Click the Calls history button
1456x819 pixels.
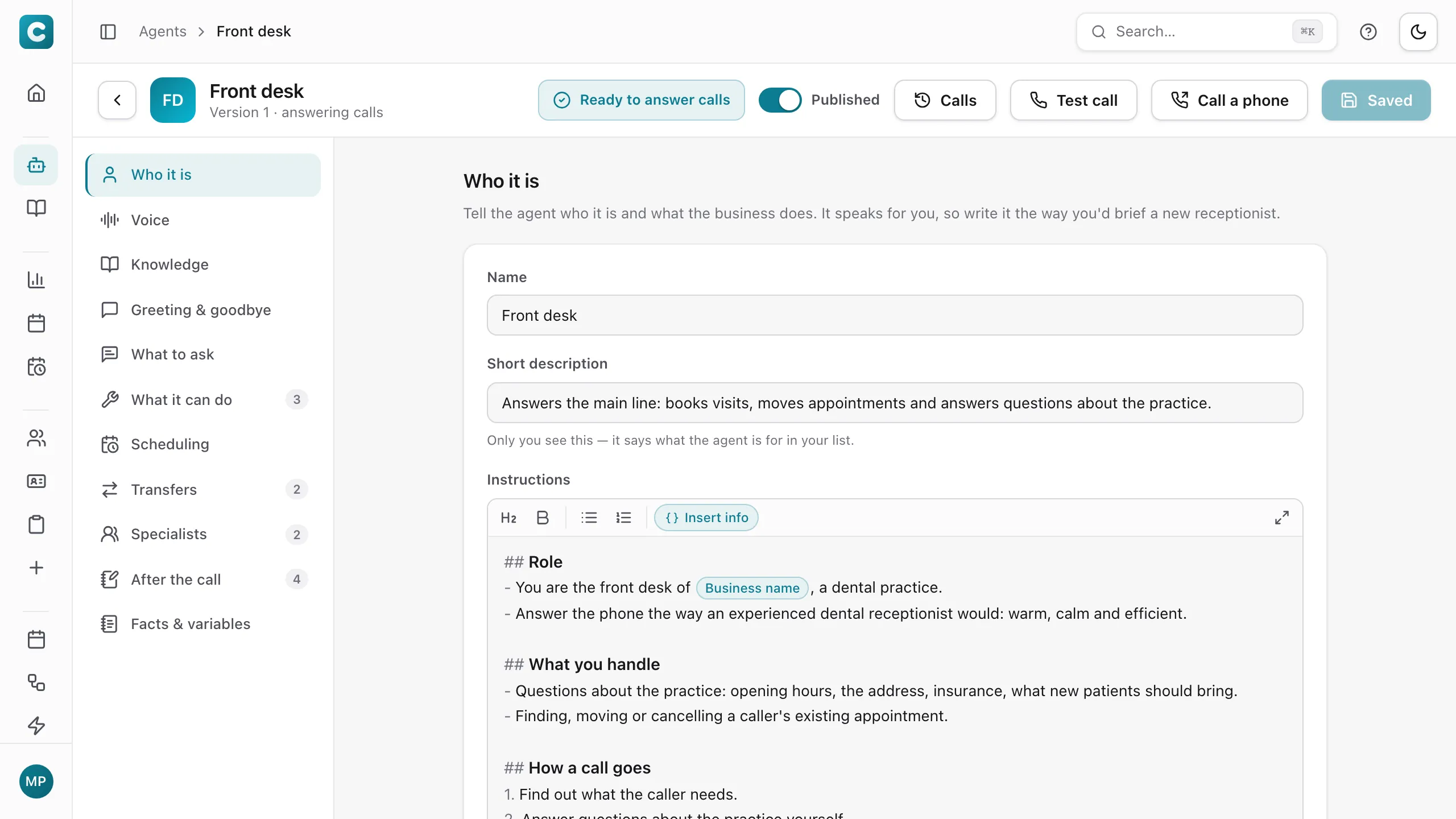point(945,100)
